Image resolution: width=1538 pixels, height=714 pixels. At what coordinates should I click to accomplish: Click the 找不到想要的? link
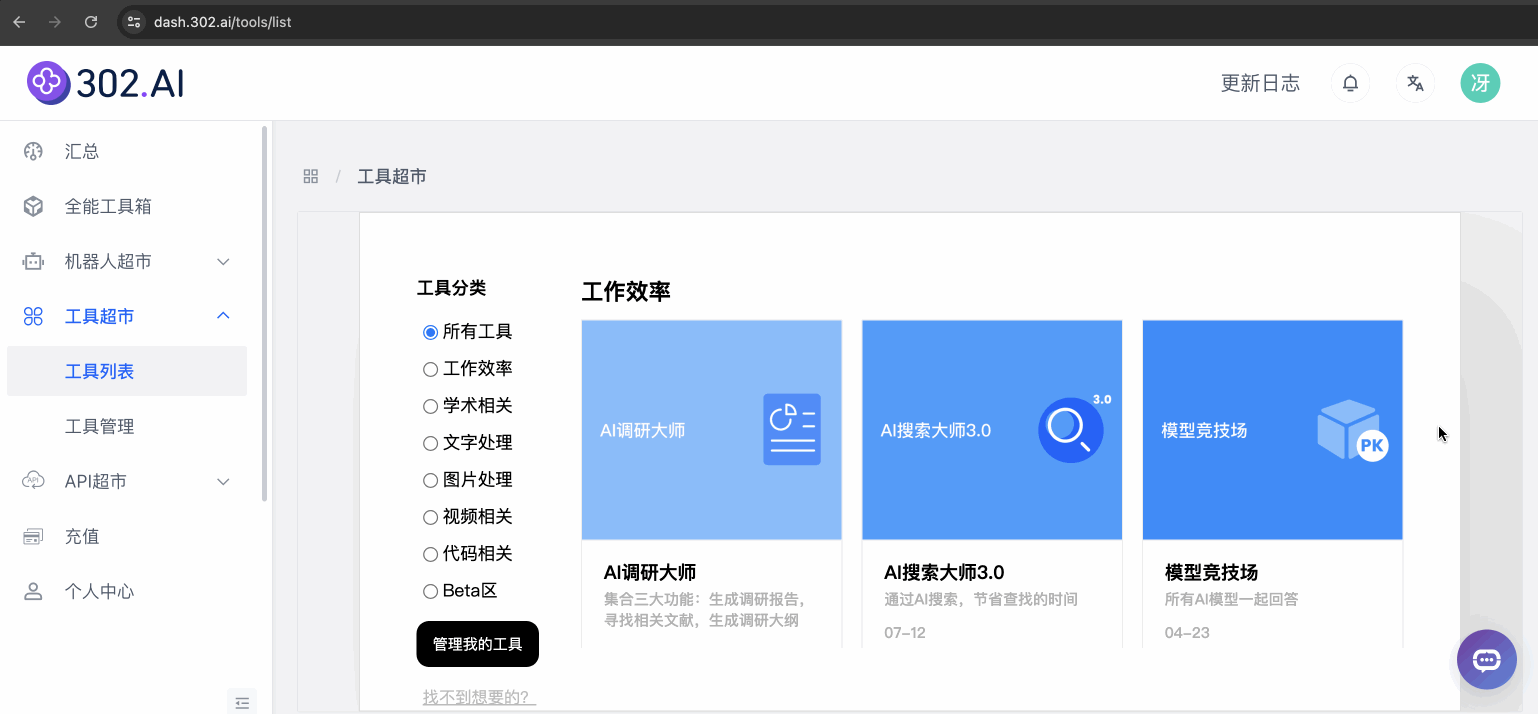click(x=479, y=697)
